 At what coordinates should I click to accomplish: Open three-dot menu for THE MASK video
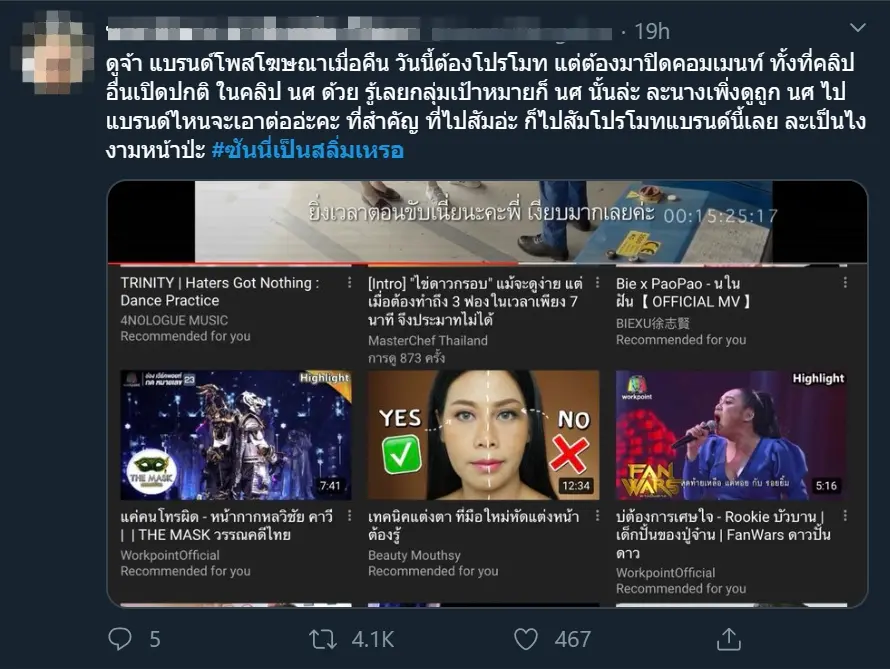tap(350, 516)
